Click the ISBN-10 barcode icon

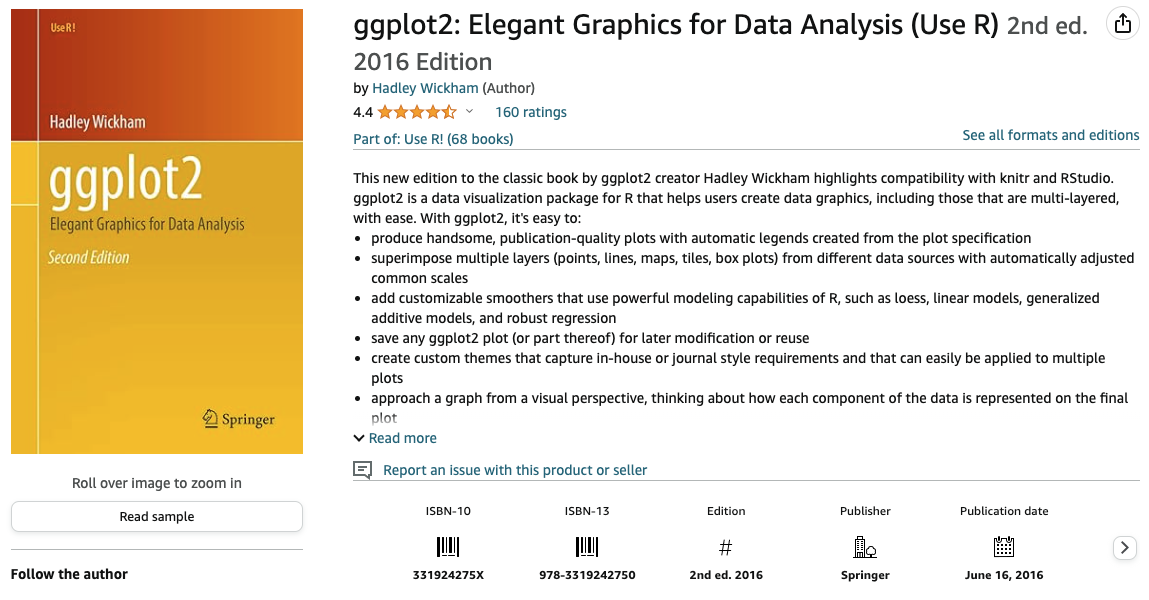tap(448, 547)
